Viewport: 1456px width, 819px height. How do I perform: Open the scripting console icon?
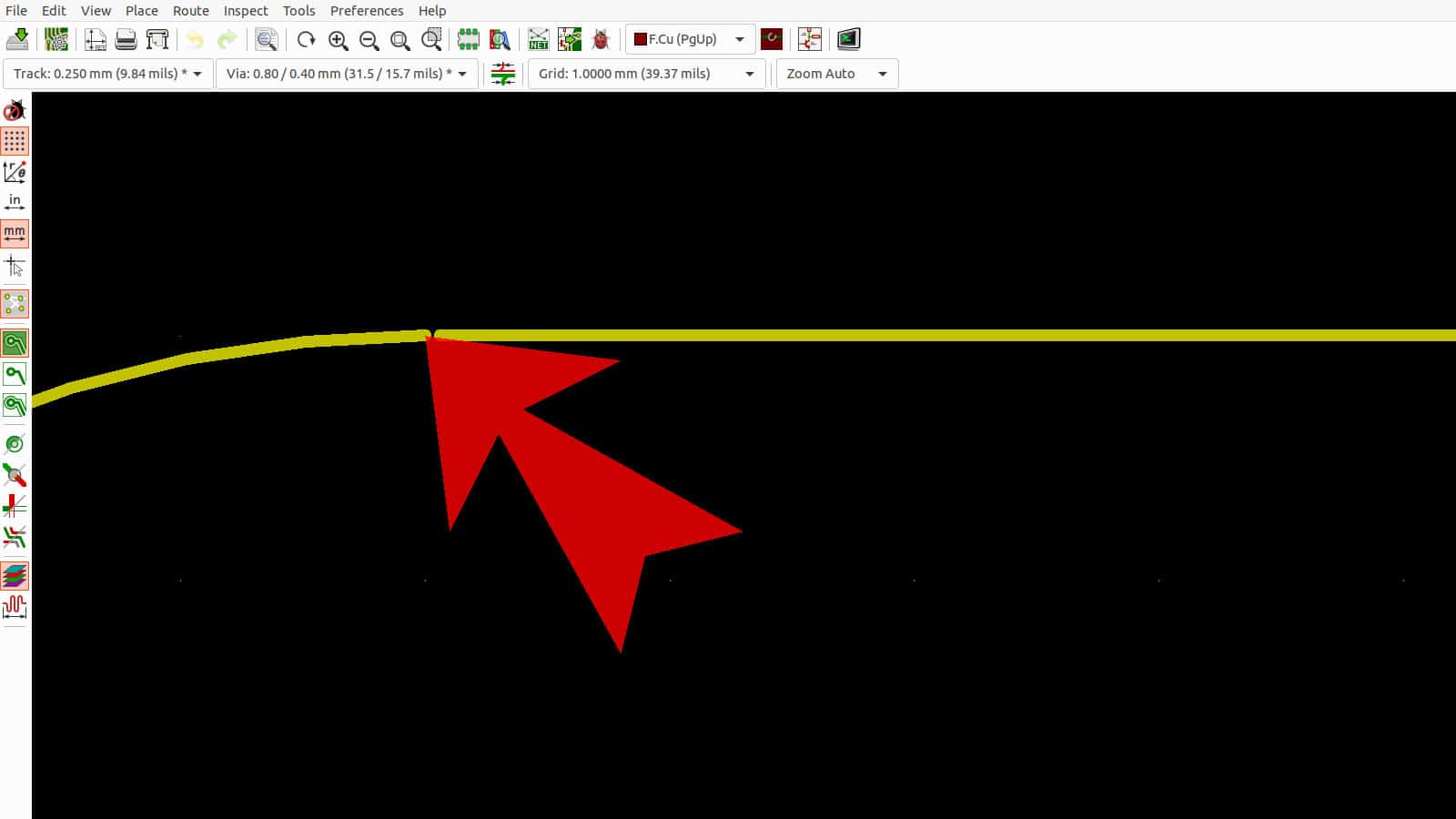pos(848,39)
